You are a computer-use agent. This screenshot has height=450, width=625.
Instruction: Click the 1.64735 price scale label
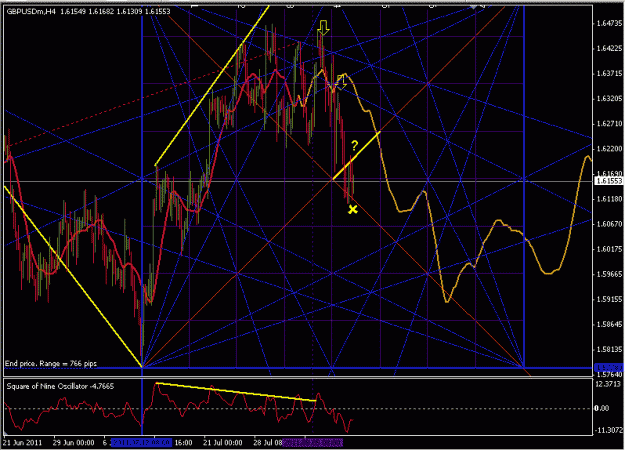pos(609,24)
